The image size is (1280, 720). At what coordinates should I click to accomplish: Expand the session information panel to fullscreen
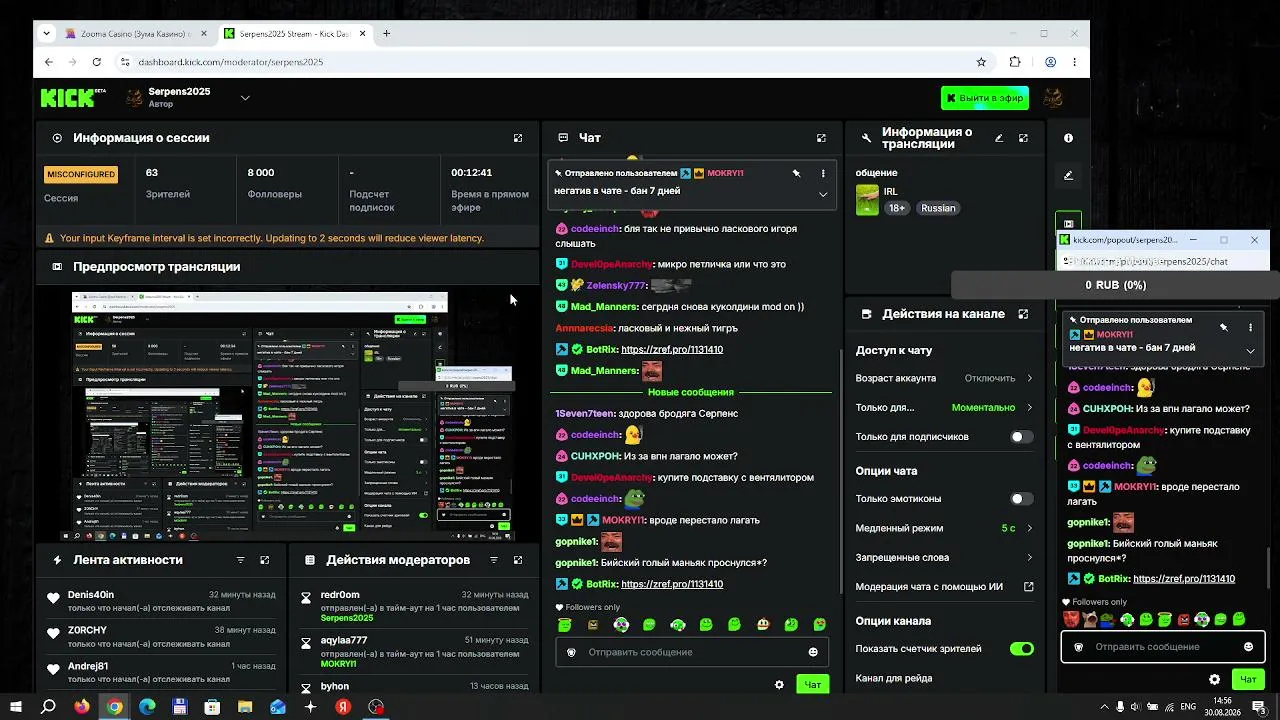click(x=518, y=138)
